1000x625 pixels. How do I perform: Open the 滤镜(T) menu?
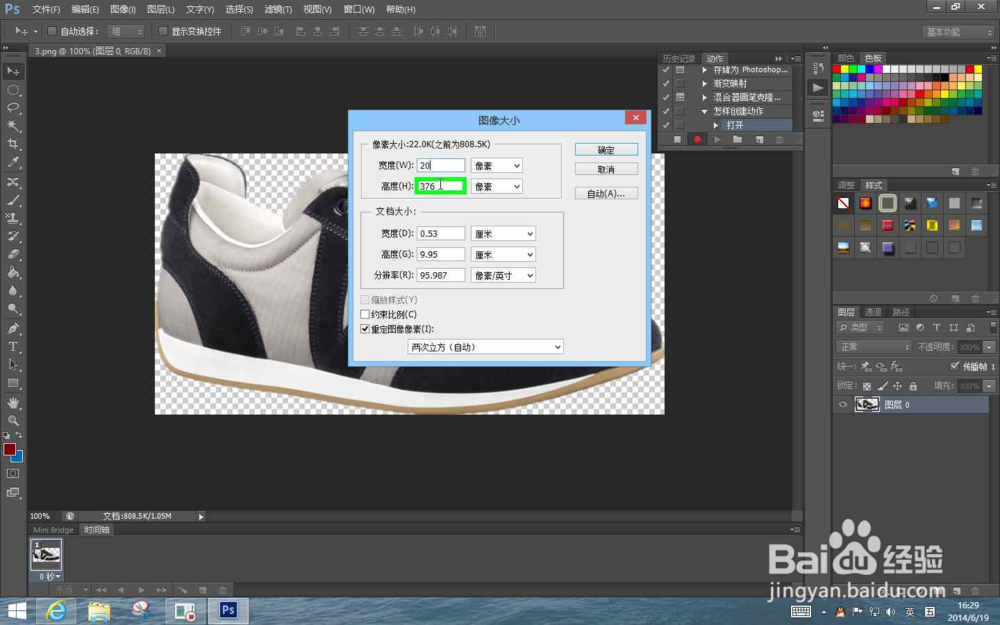tap(278, 10)
